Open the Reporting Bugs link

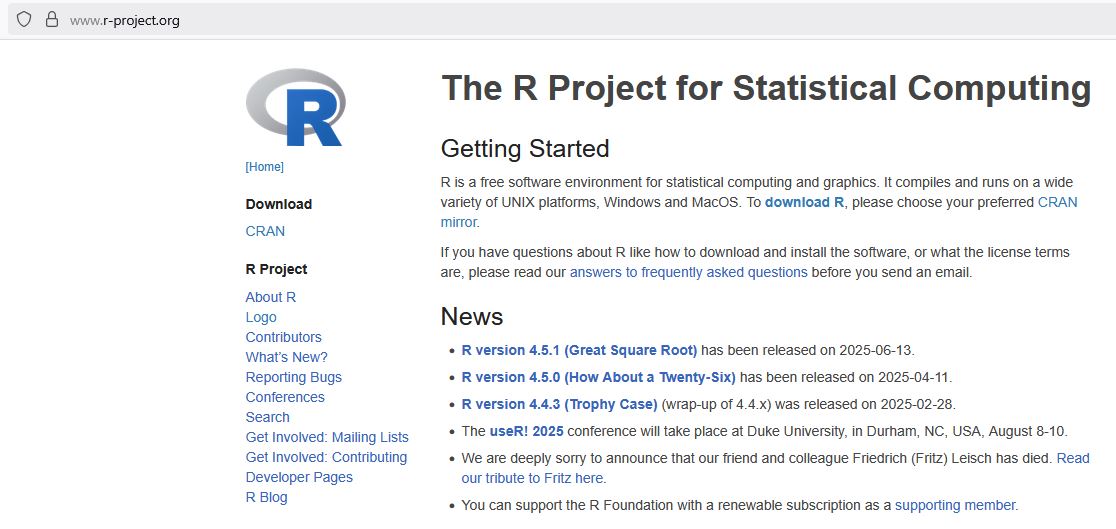[293, 377]
